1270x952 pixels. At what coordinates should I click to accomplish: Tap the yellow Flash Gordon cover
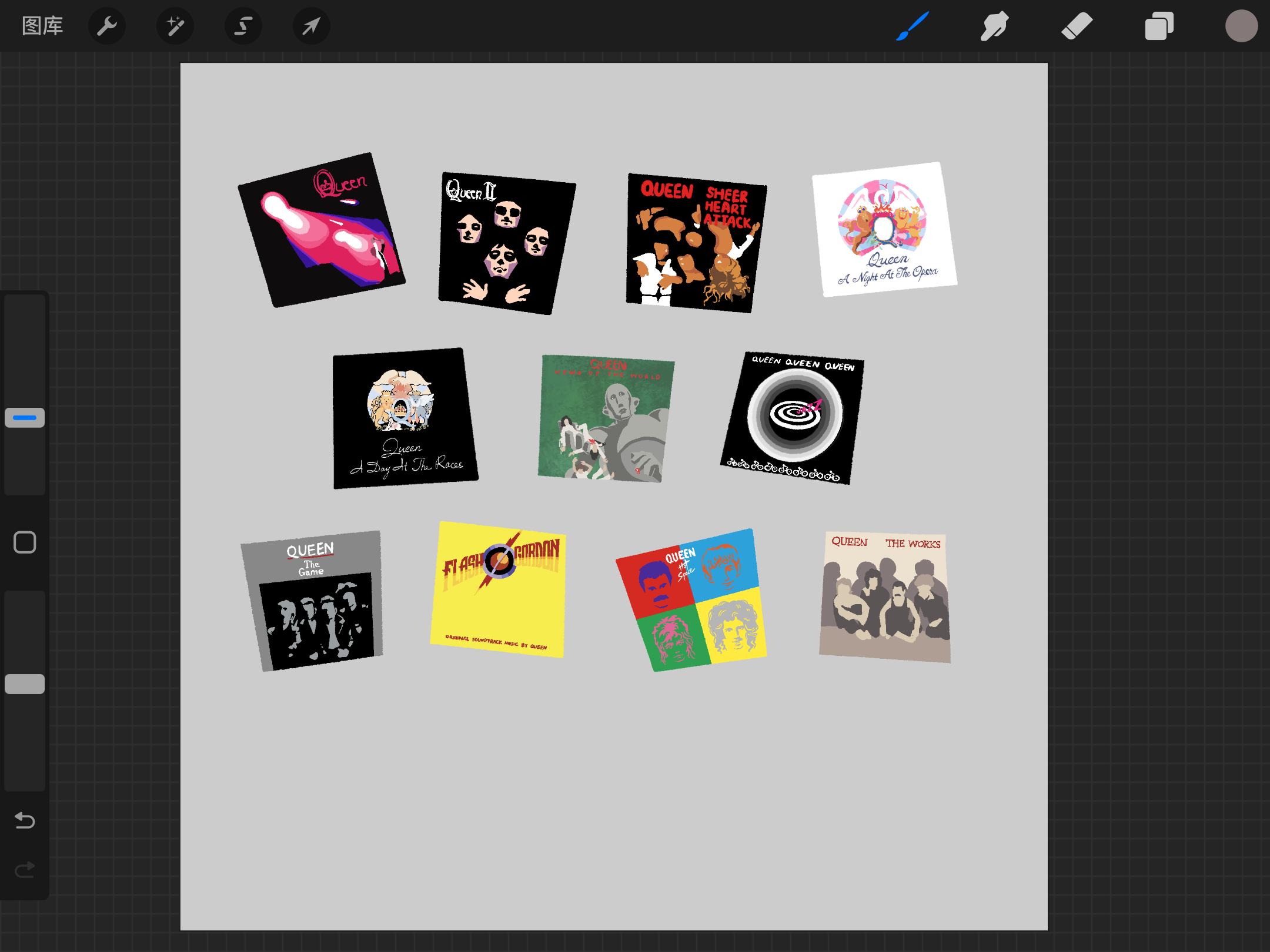click(498, 589)
